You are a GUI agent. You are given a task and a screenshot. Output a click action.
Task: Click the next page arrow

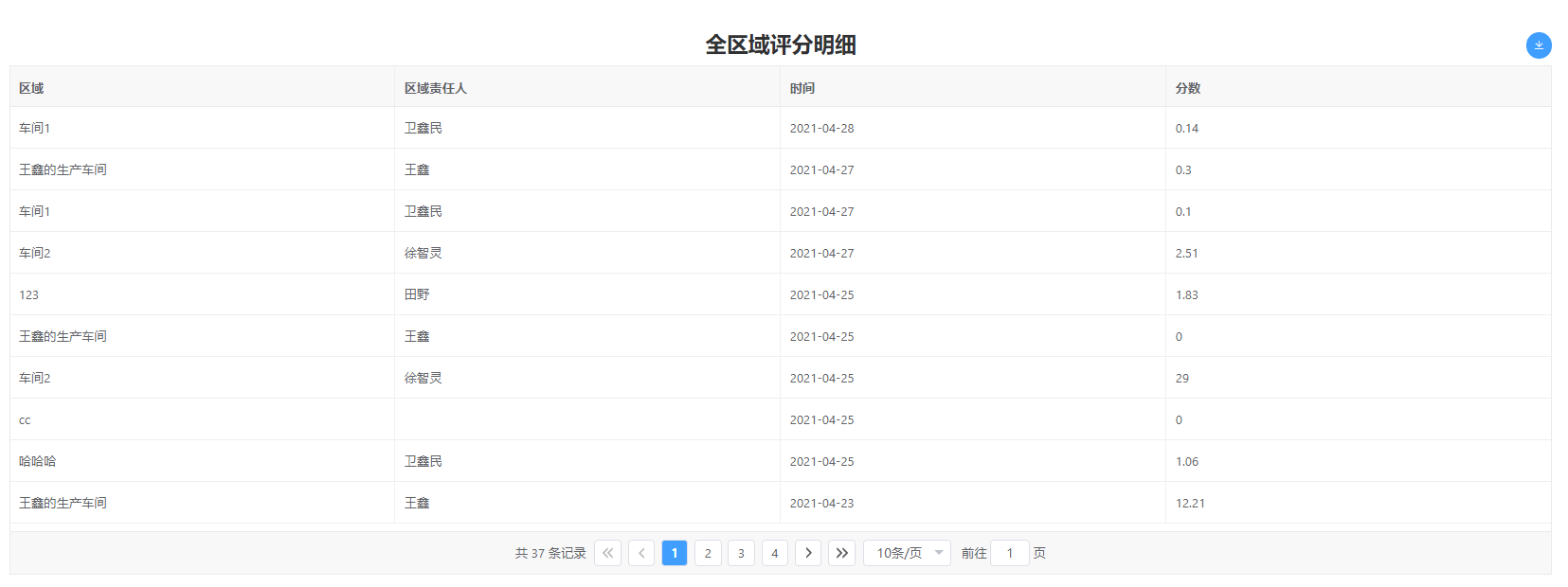808,553
